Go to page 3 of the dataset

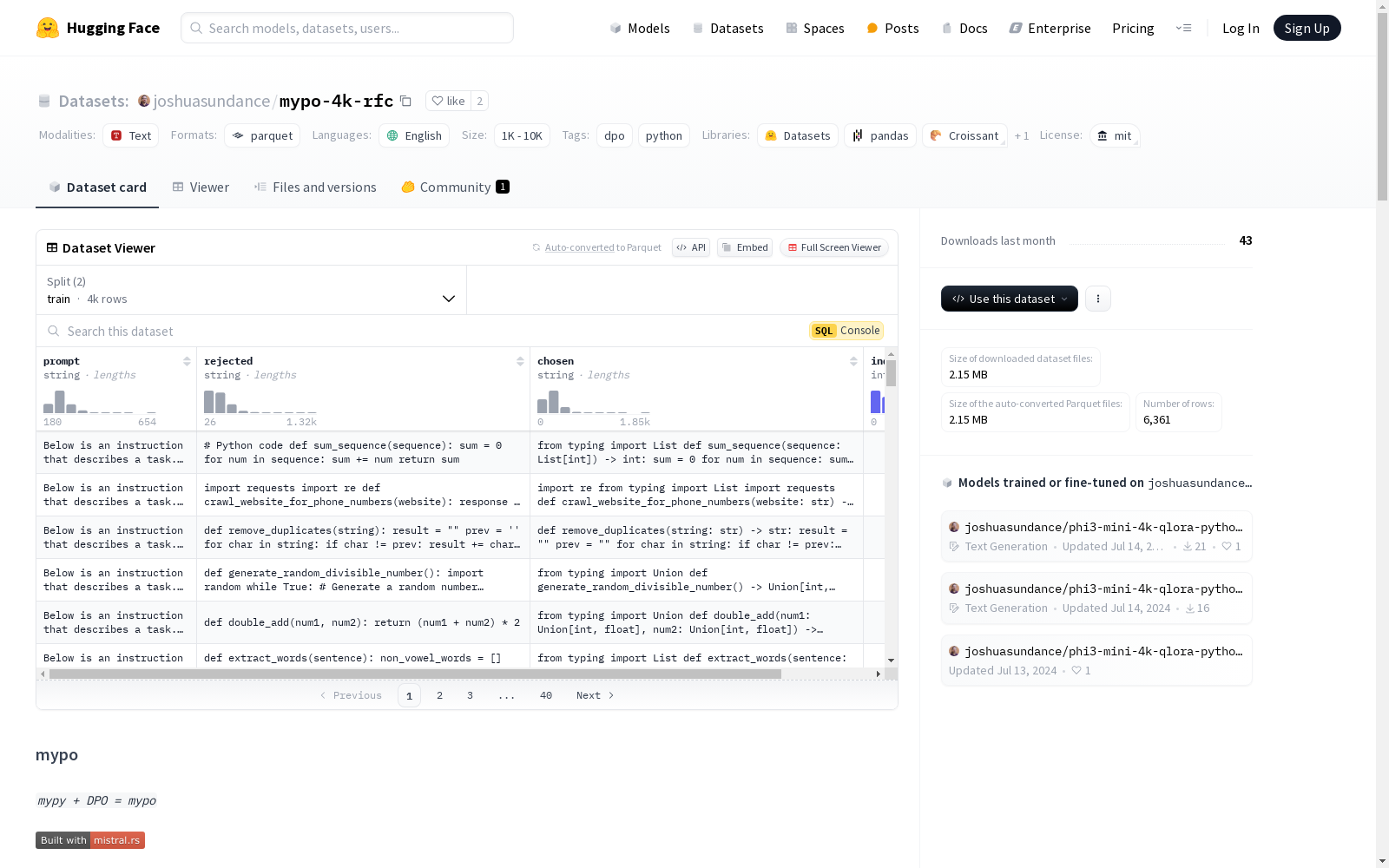tap(471, 695)
